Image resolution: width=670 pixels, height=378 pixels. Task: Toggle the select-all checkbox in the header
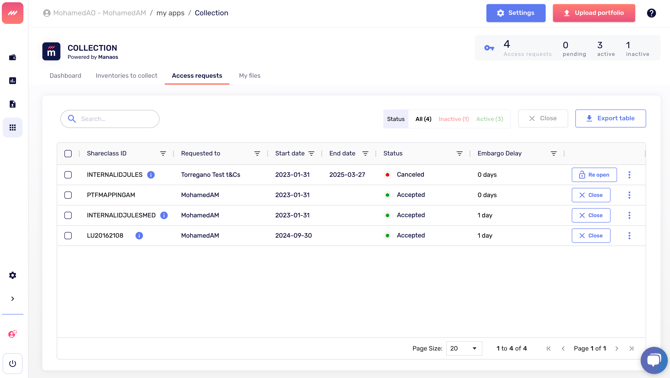coord(68,154)
